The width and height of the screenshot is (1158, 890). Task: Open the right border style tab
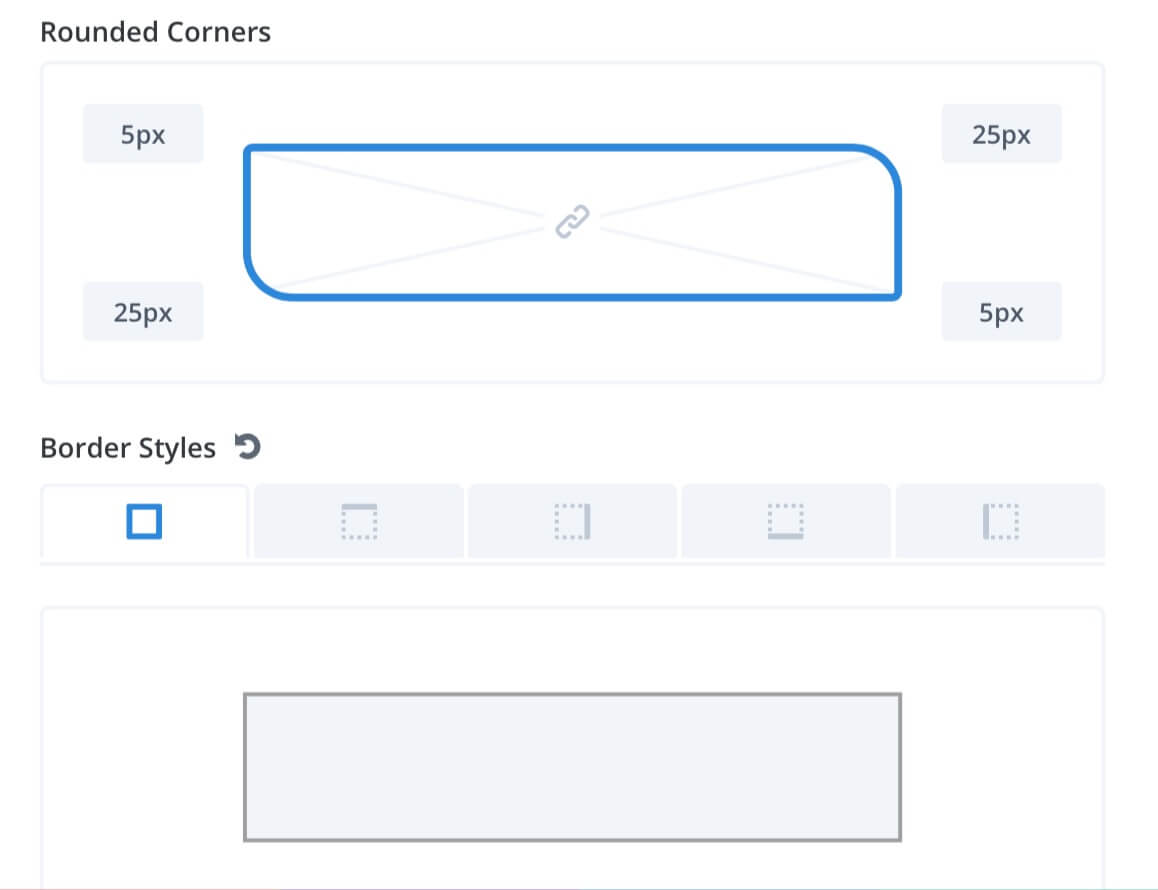(572, 521)
